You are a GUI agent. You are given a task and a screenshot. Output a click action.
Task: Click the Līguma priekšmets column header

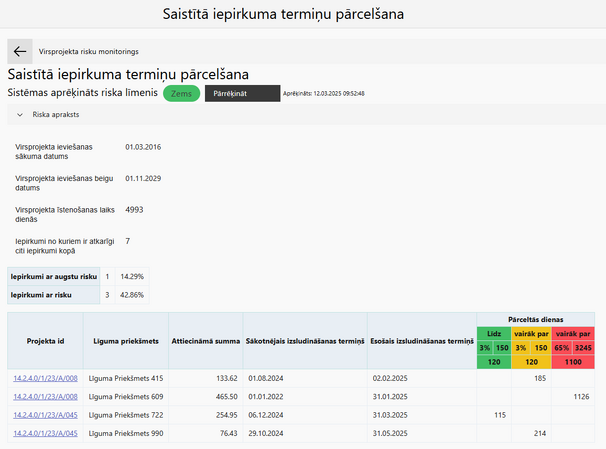tap(126, 341)
